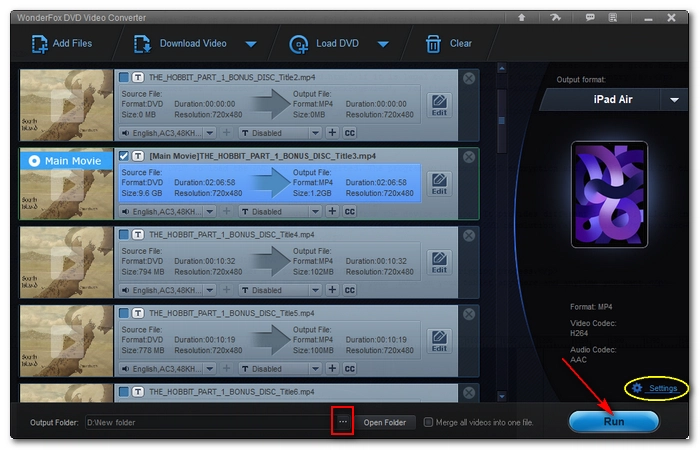Click the Add Files button
The height and width of the screenshot is (450, 700).
click(62, 44)
